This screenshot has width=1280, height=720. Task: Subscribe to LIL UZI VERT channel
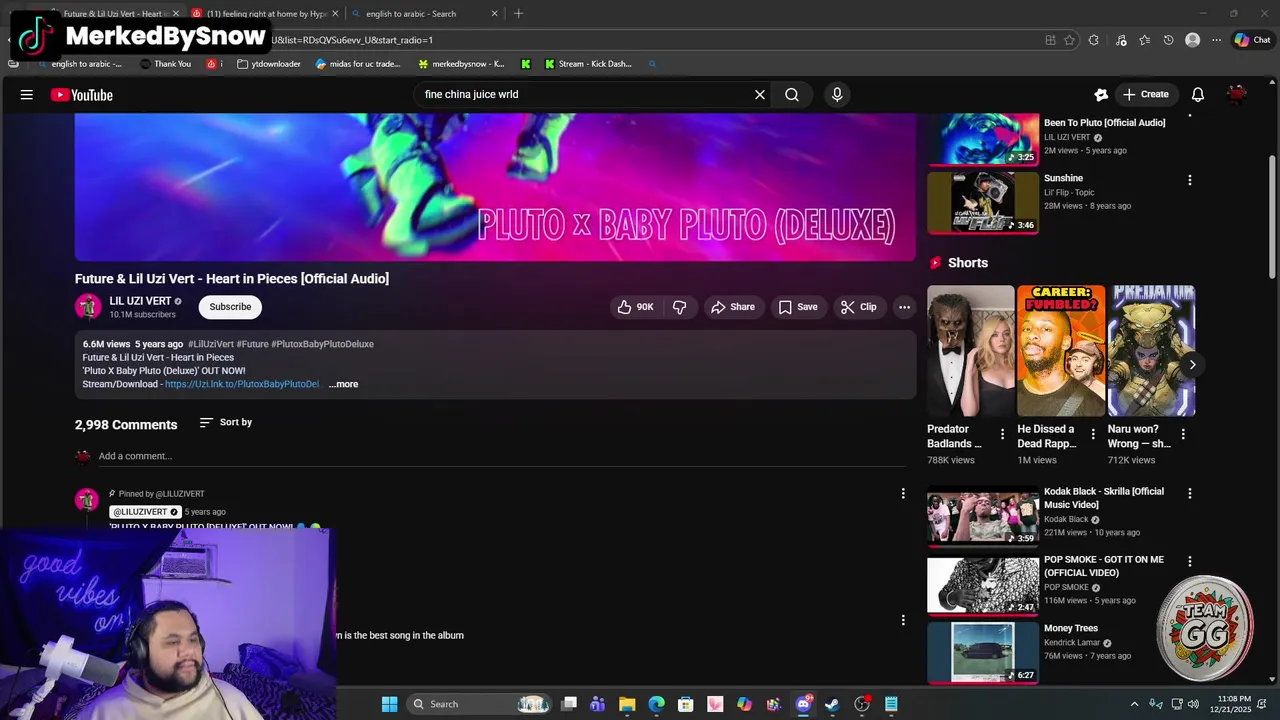pos(230,307)
